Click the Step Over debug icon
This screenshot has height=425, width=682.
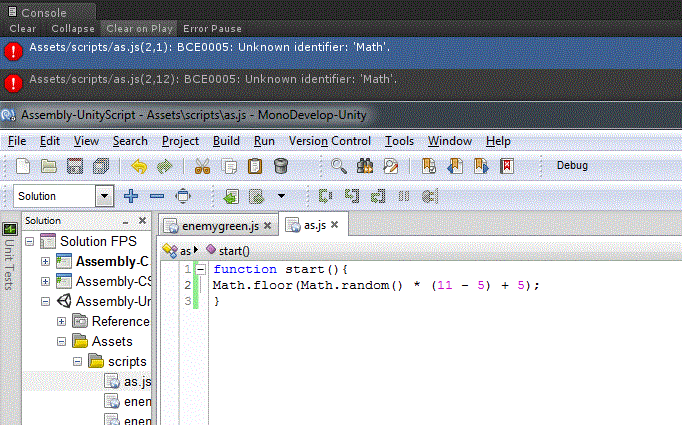tap(325, 196)
